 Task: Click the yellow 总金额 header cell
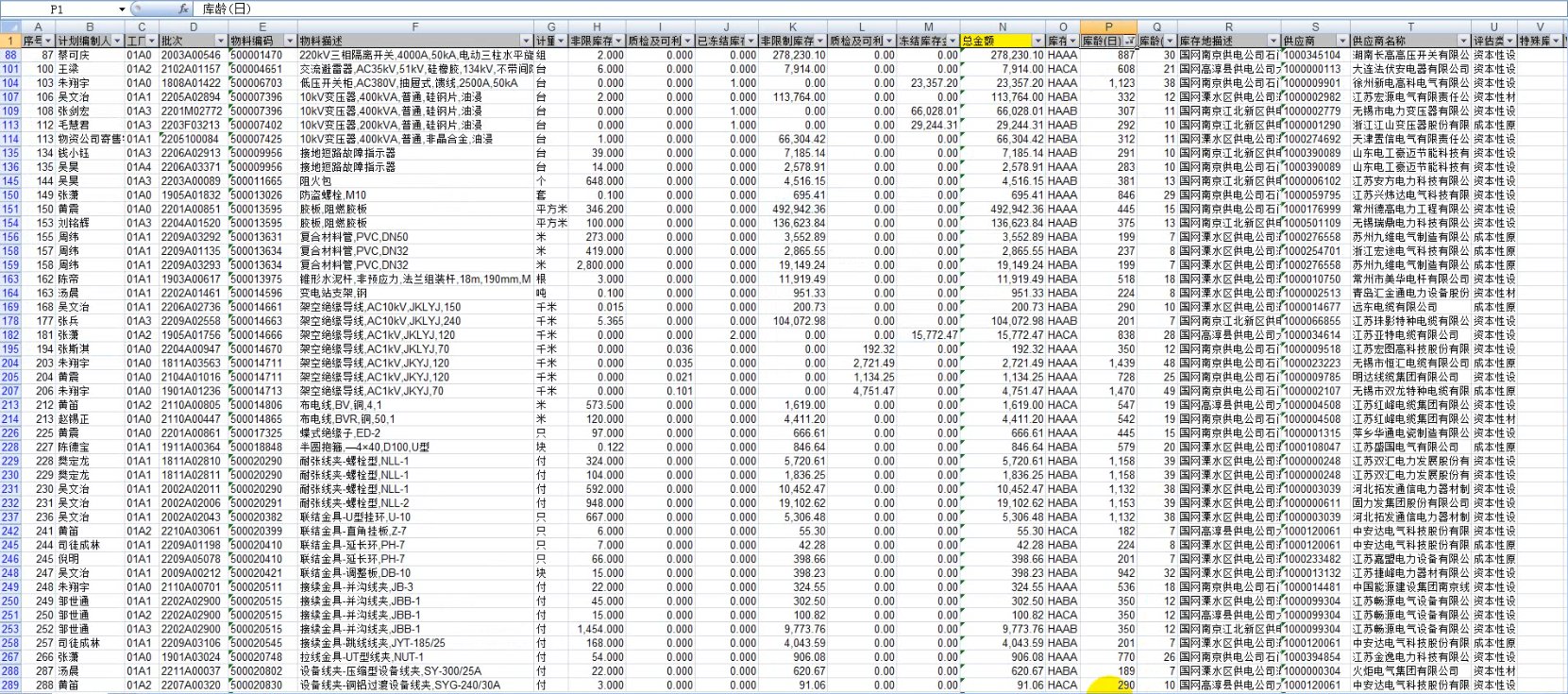(993, 42)
